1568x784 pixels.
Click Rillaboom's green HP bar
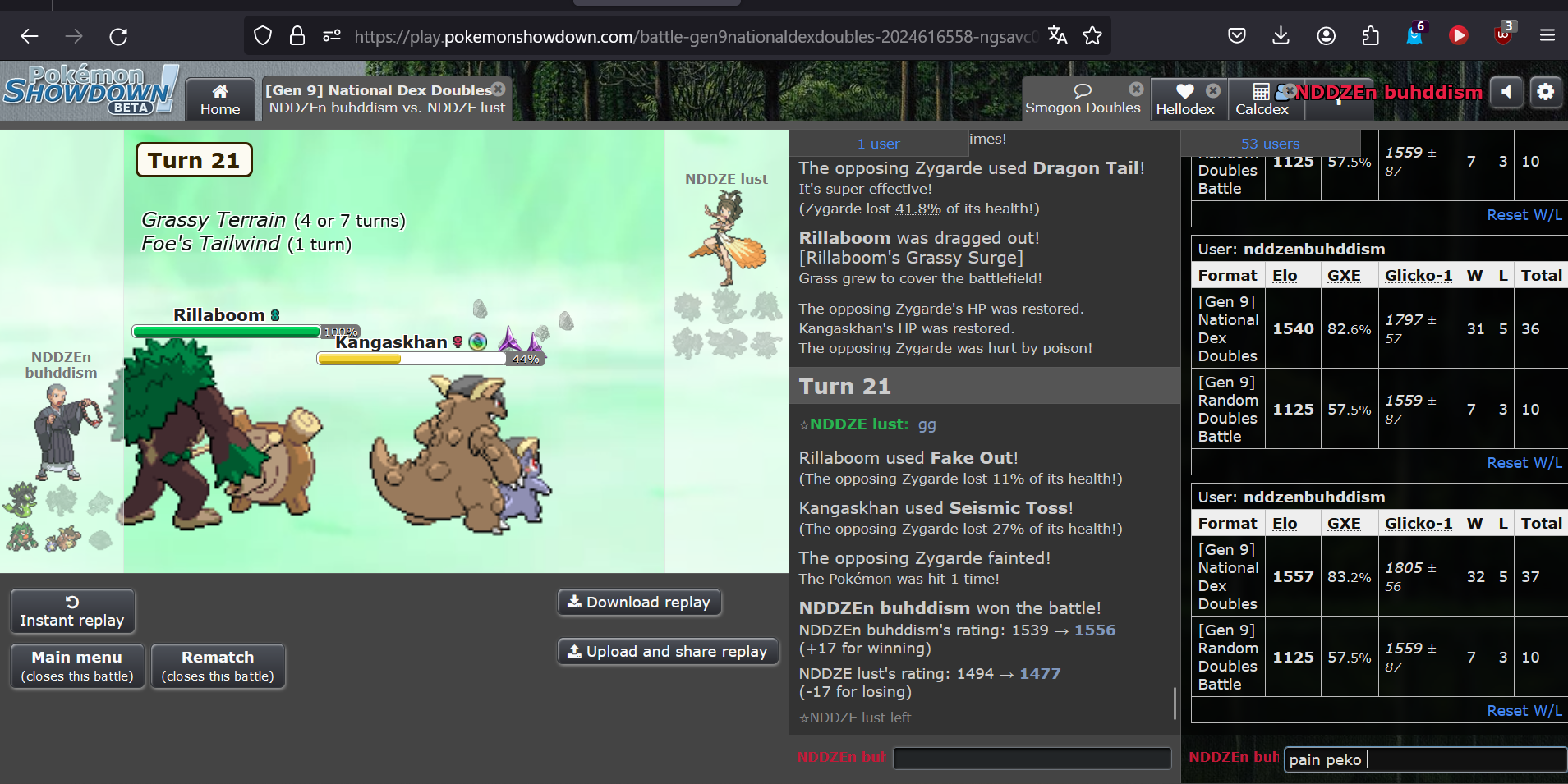(x=227, y=332)
